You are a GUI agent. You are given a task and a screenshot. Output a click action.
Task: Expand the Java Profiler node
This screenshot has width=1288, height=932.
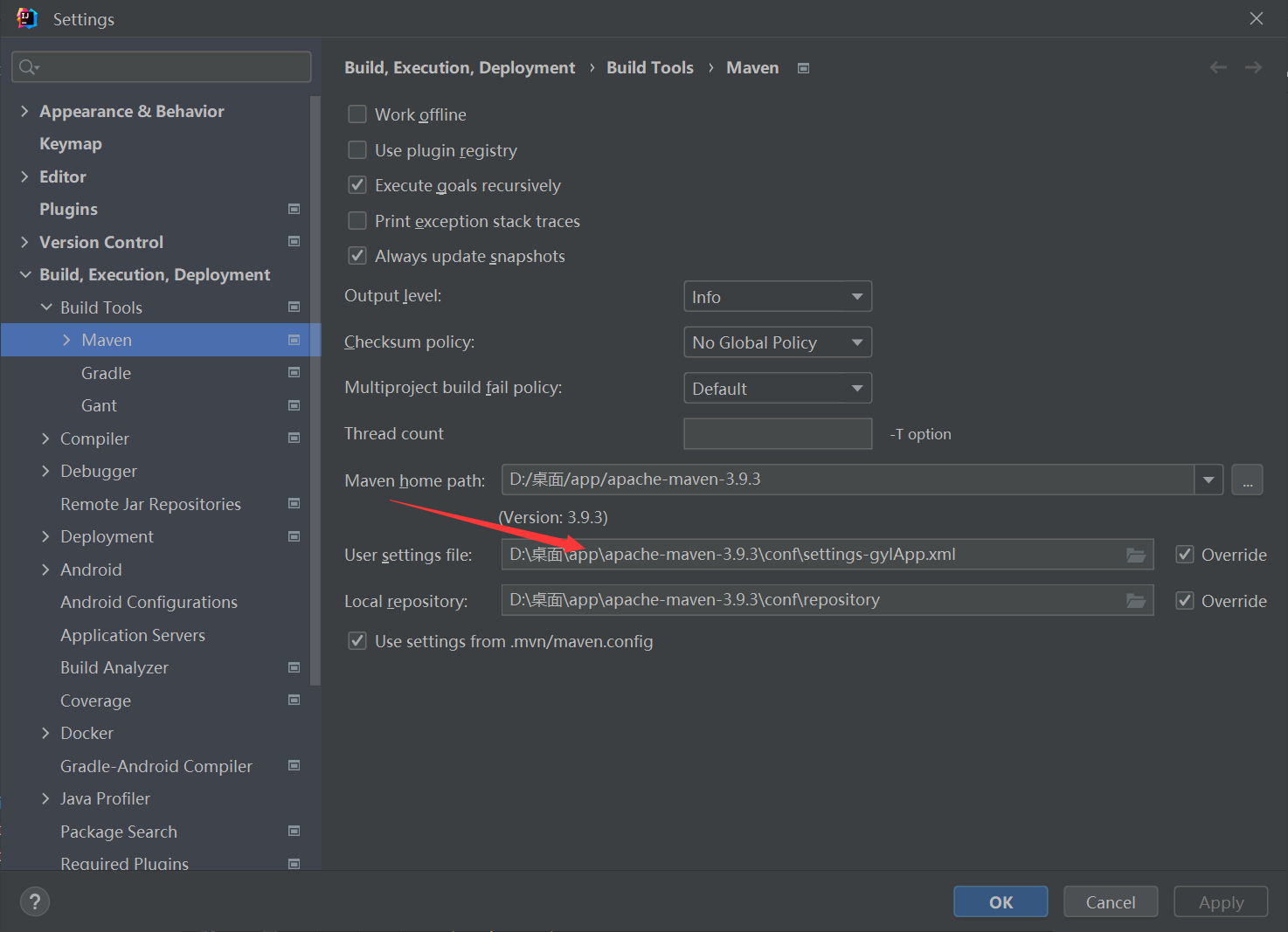point(45,798)
